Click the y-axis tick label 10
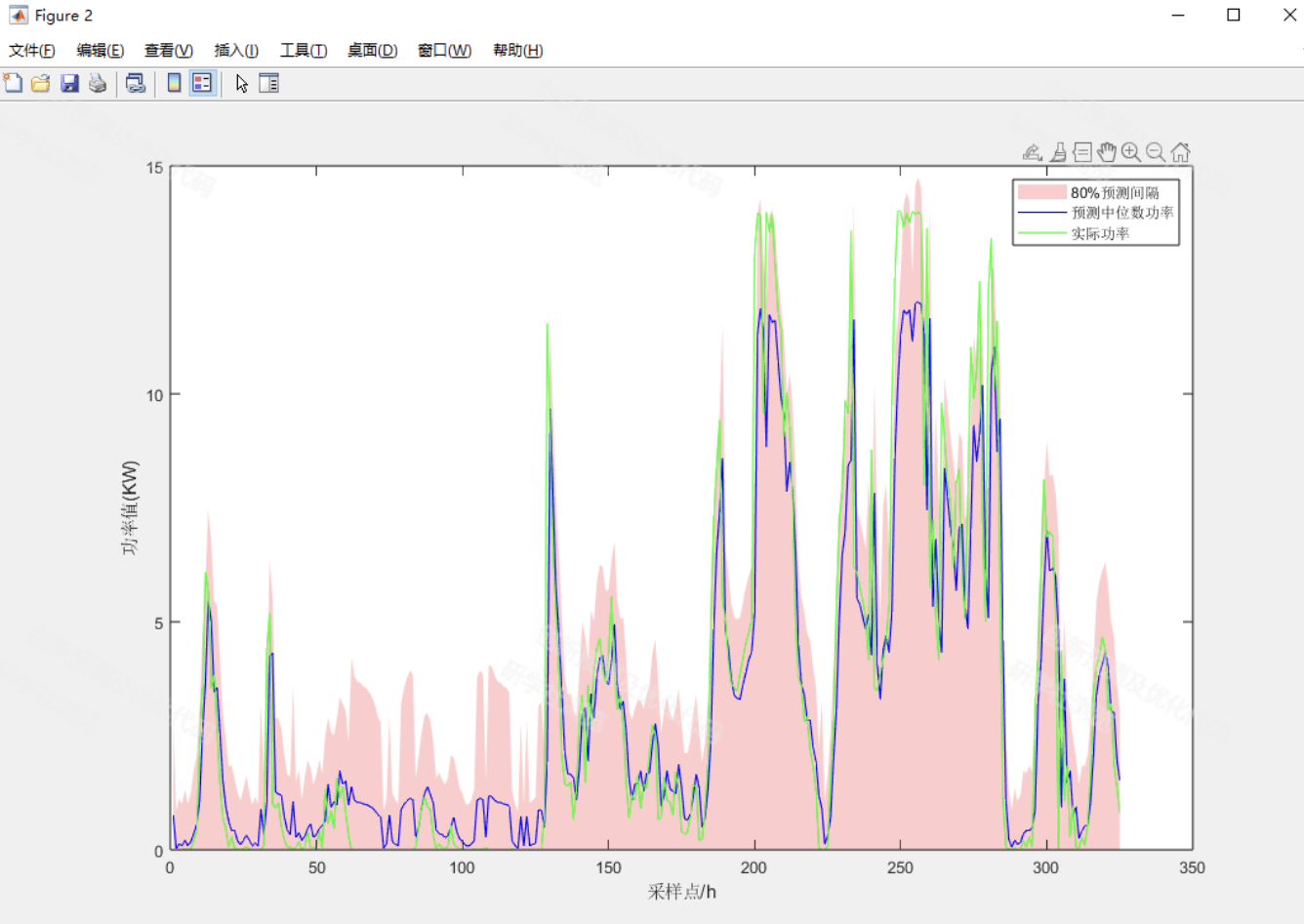This screenshot has width=1304, height=924. tap(155, 395)
